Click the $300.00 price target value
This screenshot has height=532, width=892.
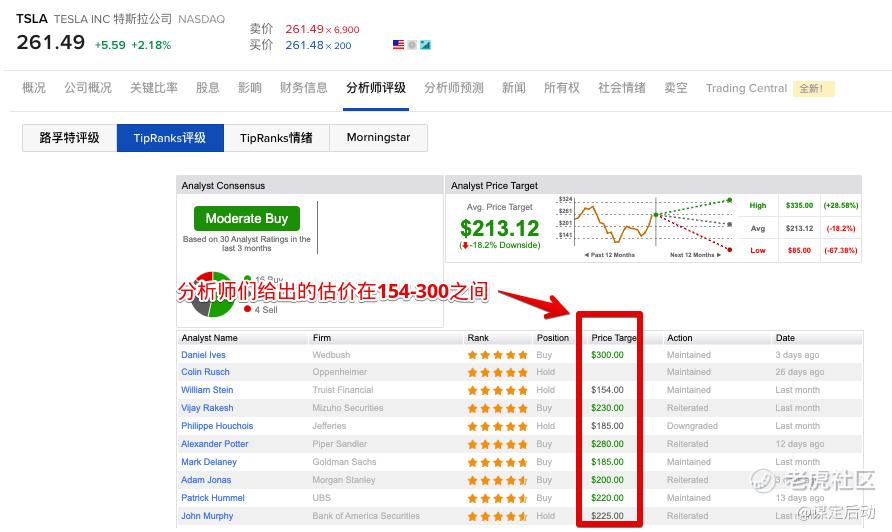[607, 354]
